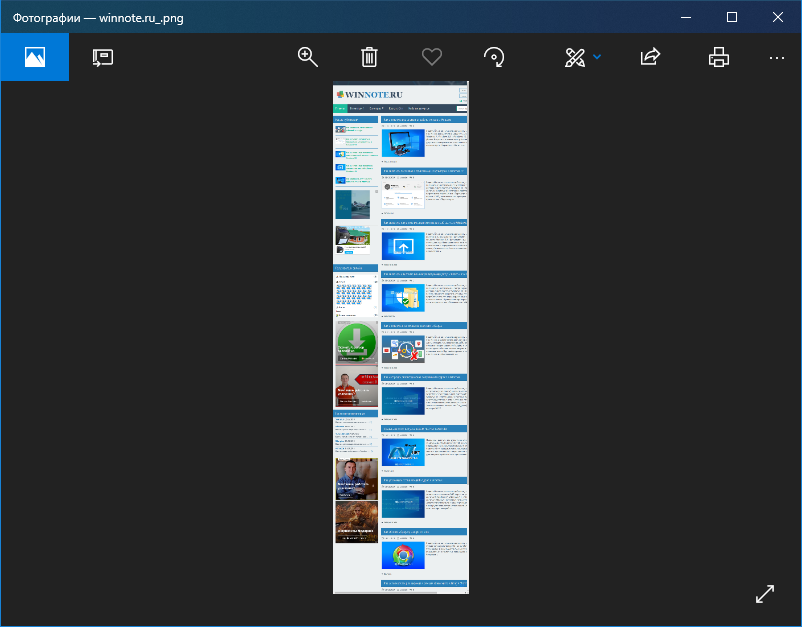The width and height of the screenshot is (802, 627).
Task: Click the Edit & Create pencil icon
Action: click(575, 57)
